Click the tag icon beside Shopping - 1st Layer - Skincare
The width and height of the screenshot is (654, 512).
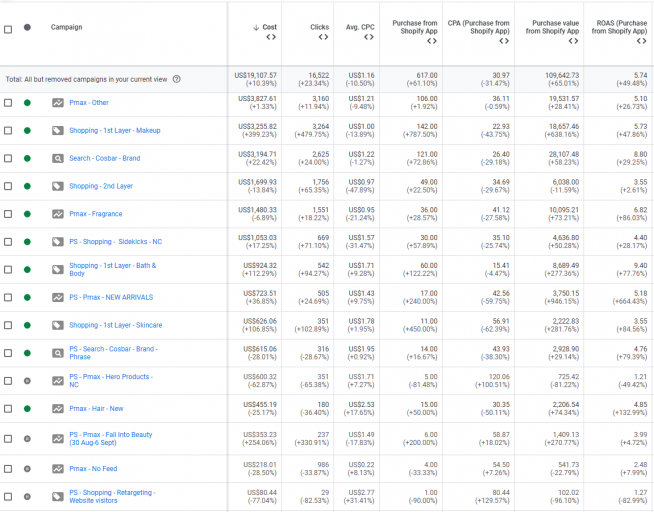(58, 325)
